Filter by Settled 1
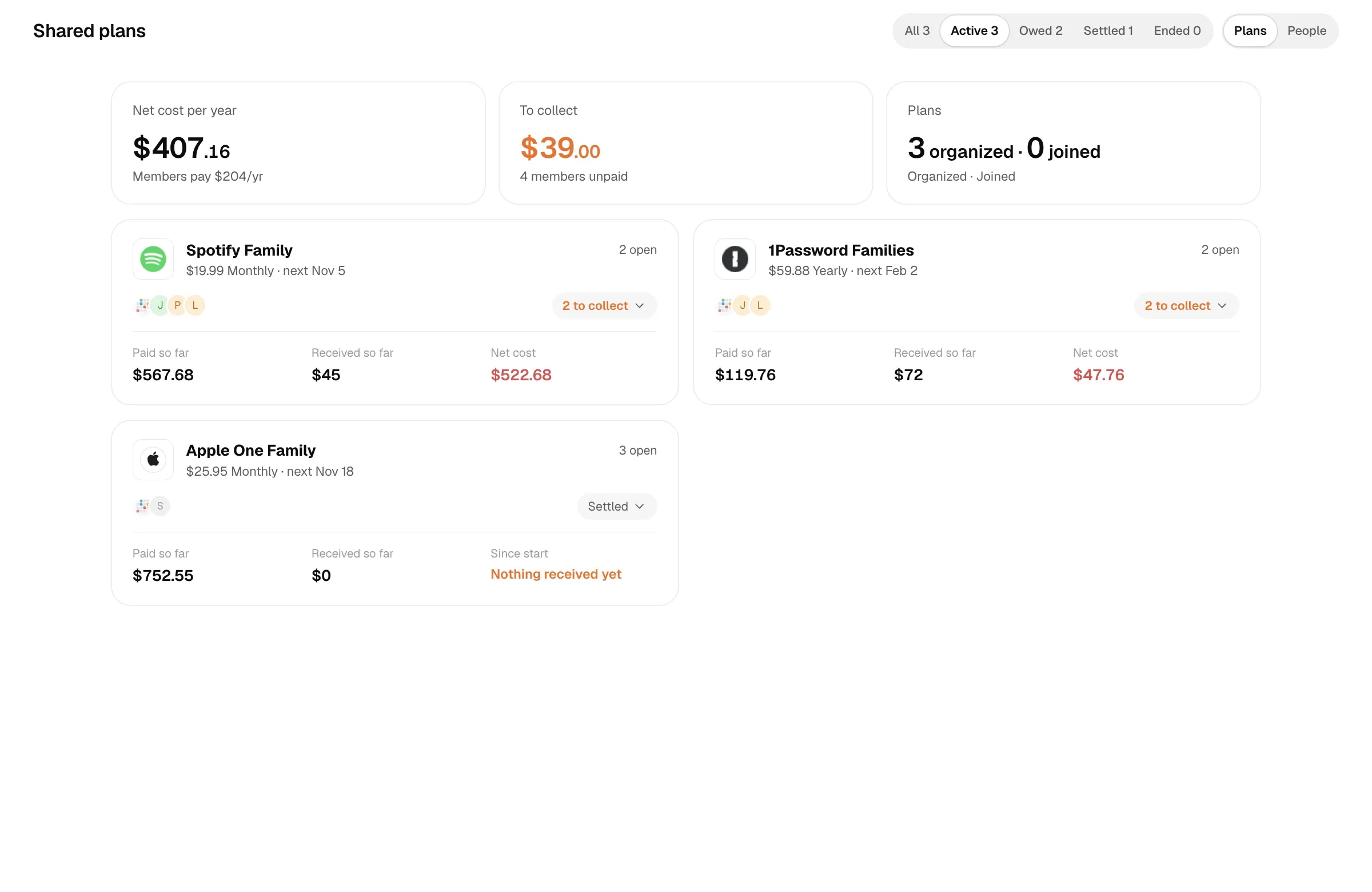Screen dimensions: 1372x892 point(1108,30)
